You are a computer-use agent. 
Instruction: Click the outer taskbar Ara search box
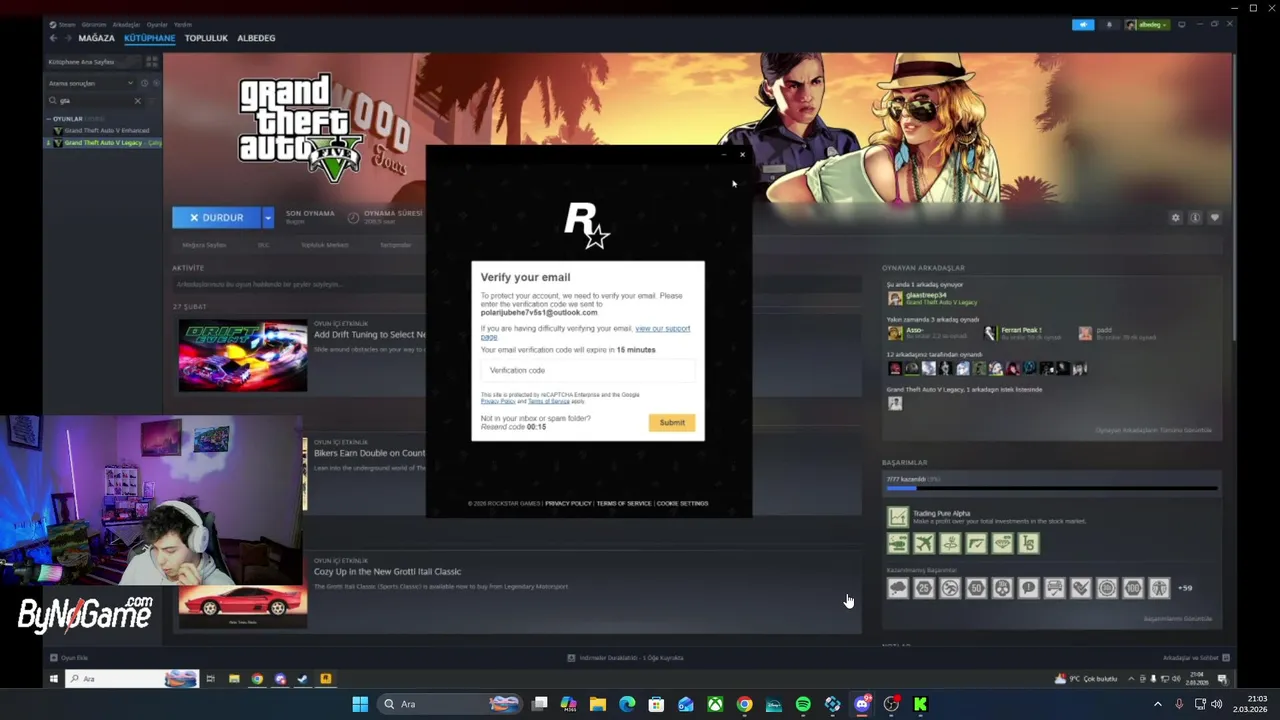tap(452, 704)
